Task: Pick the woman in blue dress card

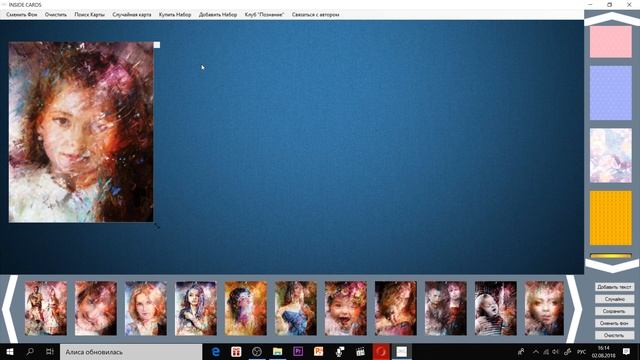Action: (296, 308)
